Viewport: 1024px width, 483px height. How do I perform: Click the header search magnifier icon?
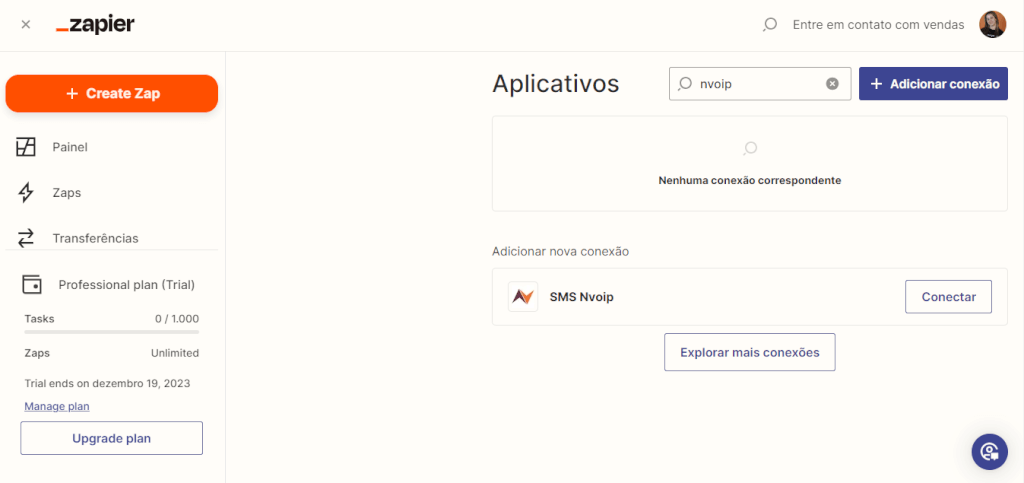coord(770,25)
